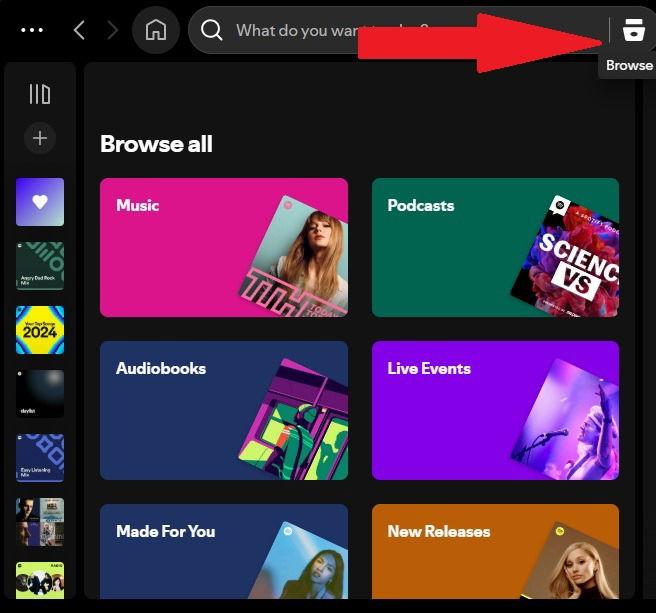Open the four-cover collage playlist in sidebar
The width and height of the screenshot is (656, 613).
pyautogui.click(x=40, y=522)
